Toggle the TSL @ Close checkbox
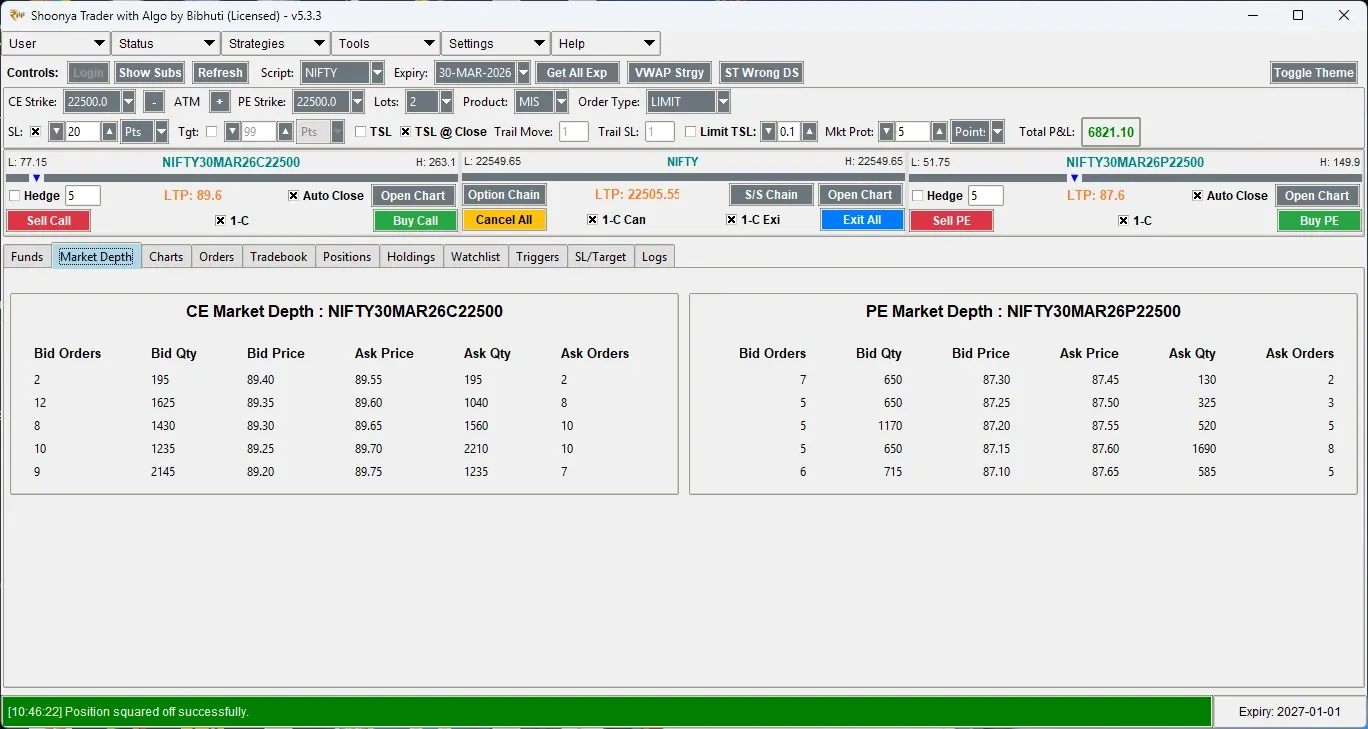Screen dimensions: 1368x729 click(x=406, y=132)
